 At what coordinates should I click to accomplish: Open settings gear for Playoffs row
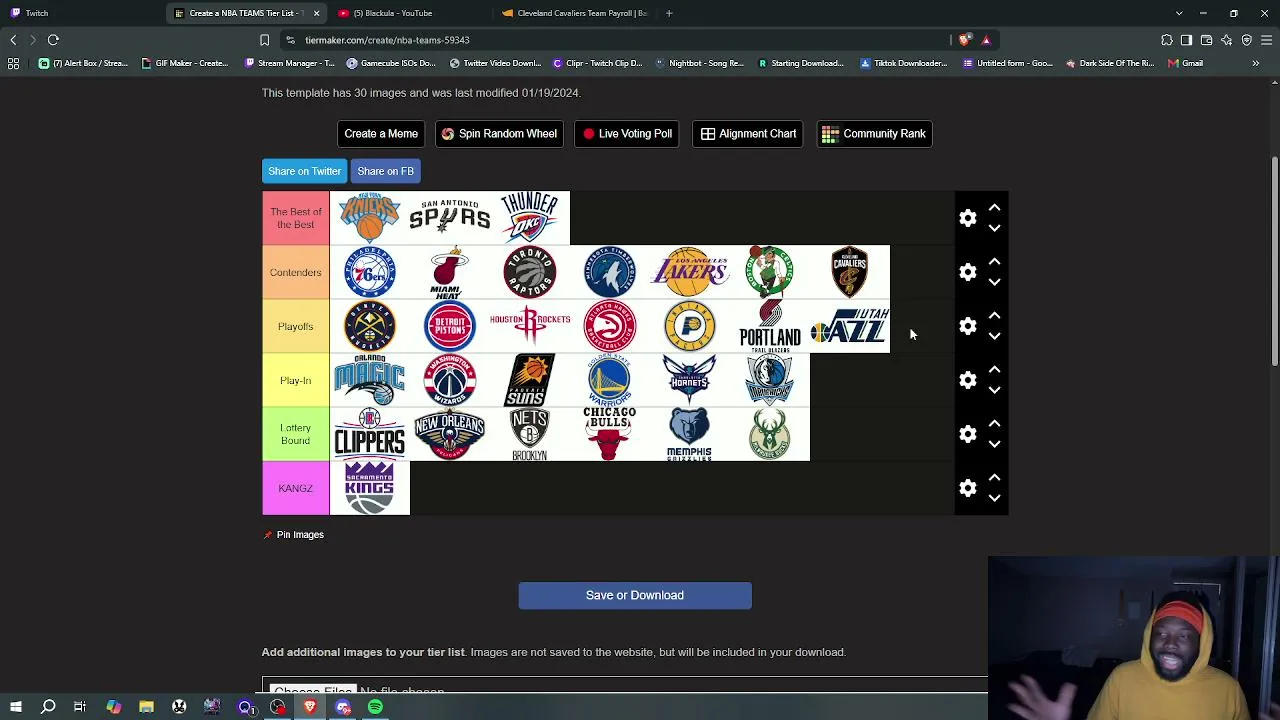coord(968,326)
